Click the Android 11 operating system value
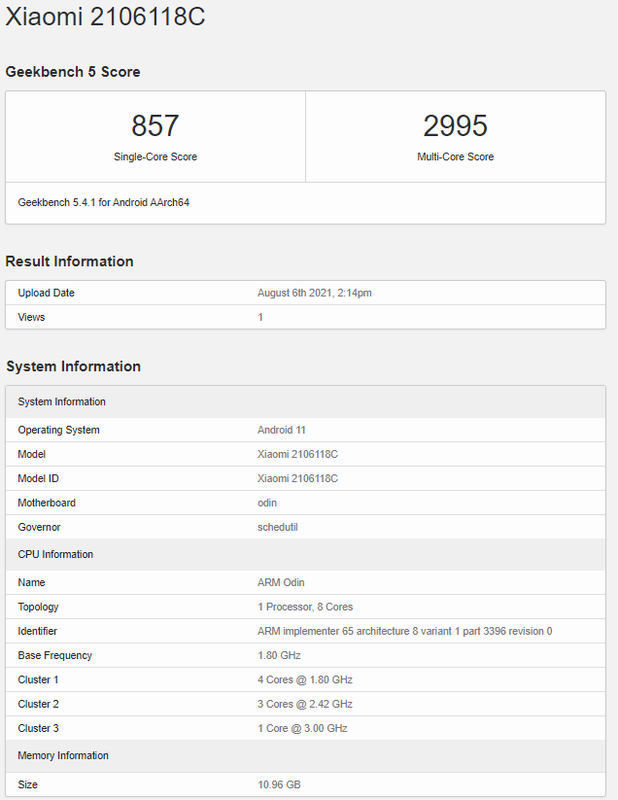 pos(283,430)
